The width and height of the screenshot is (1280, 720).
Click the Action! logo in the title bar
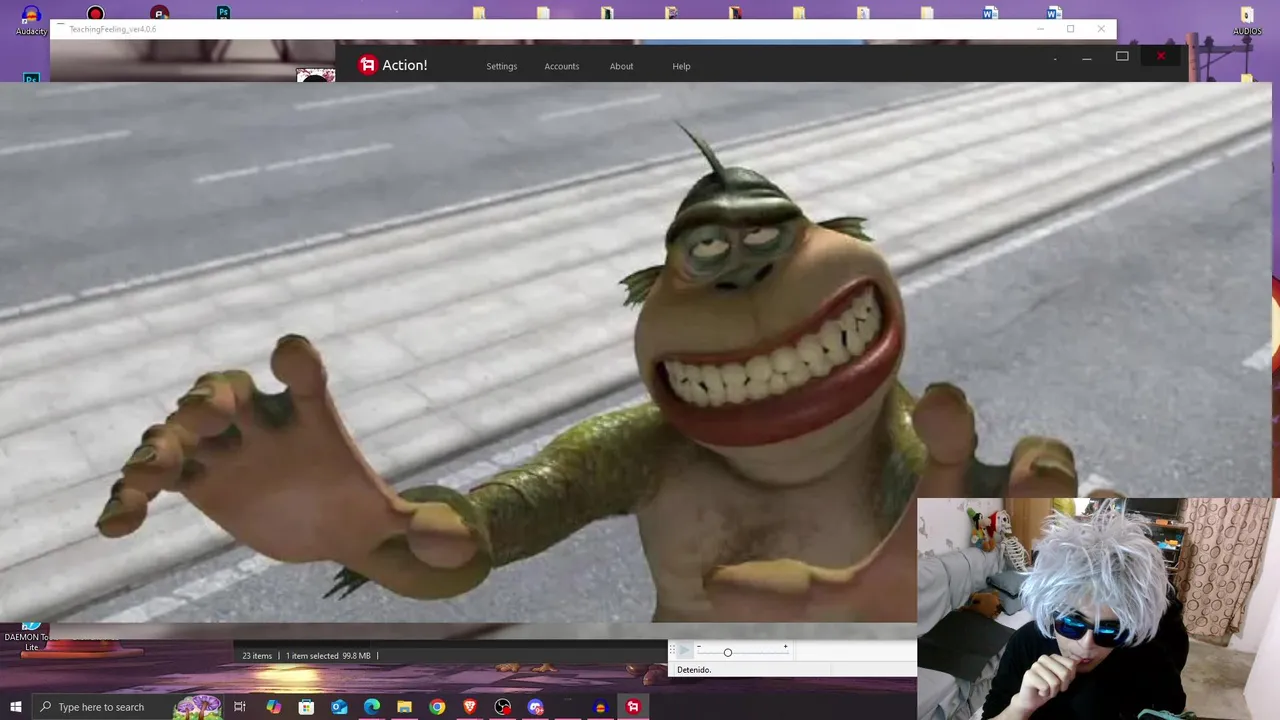367,65
